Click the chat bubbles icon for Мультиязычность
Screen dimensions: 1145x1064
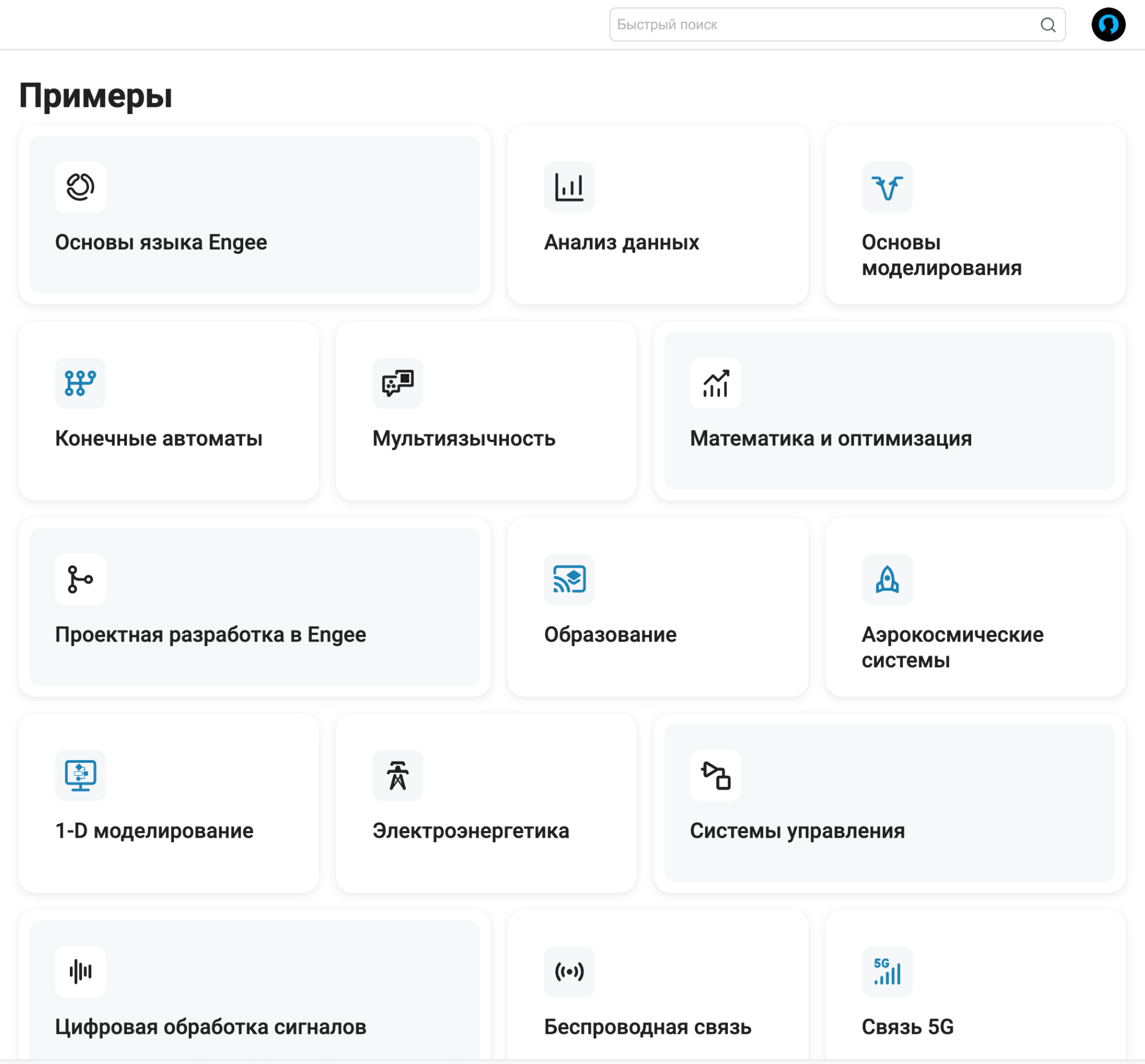click(398, 383)
